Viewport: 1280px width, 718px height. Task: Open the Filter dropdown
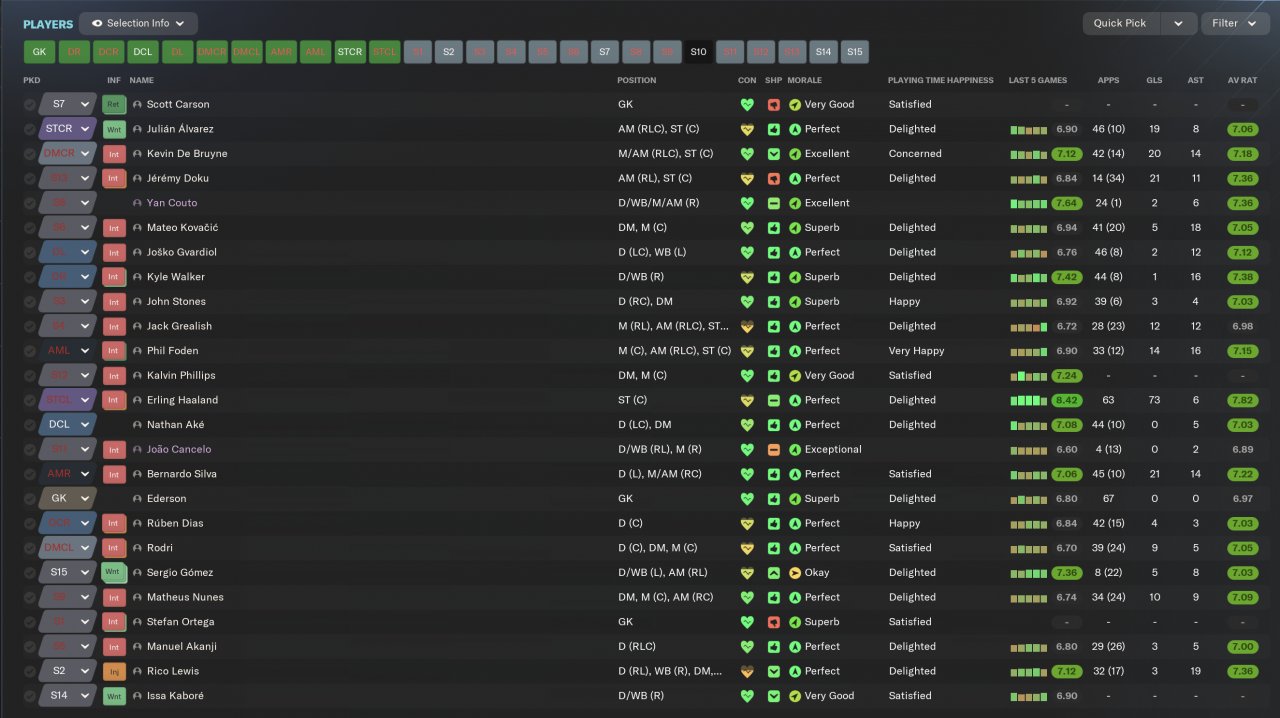pos(1235,23)
